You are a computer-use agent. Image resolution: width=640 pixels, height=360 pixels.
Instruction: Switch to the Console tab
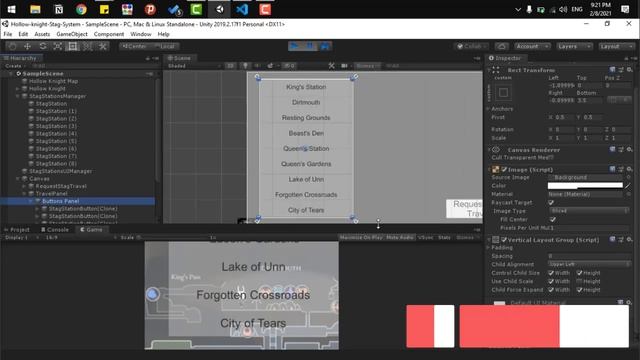coord(55,230)
